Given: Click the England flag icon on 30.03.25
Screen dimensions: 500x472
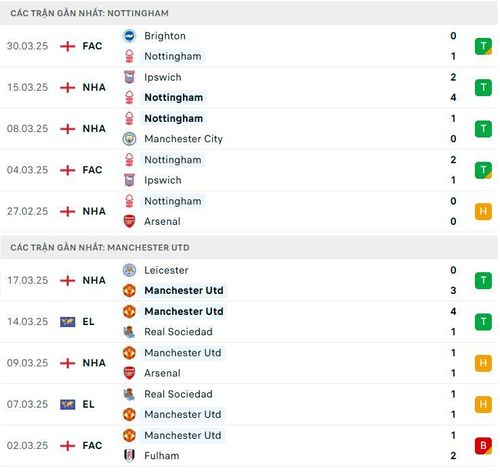Looking at the screenshot, I should 67,46.
